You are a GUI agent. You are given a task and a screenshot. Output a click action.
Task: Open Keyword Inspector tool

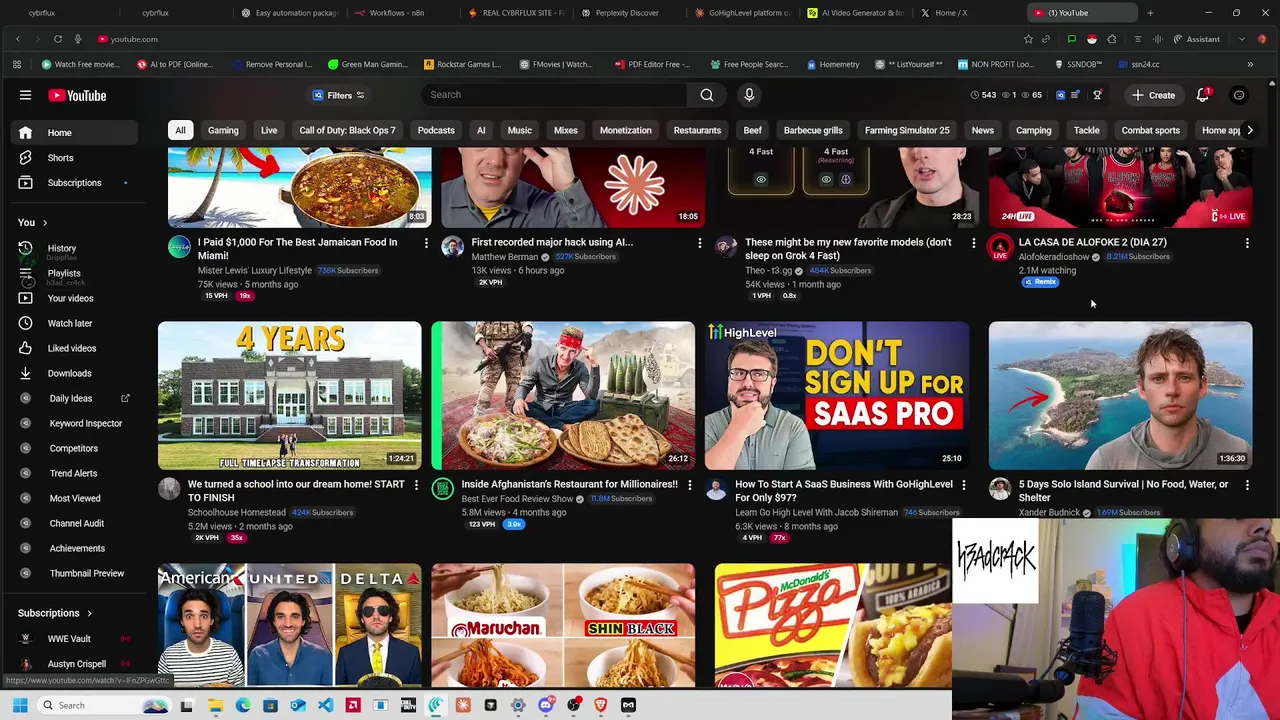85,423
